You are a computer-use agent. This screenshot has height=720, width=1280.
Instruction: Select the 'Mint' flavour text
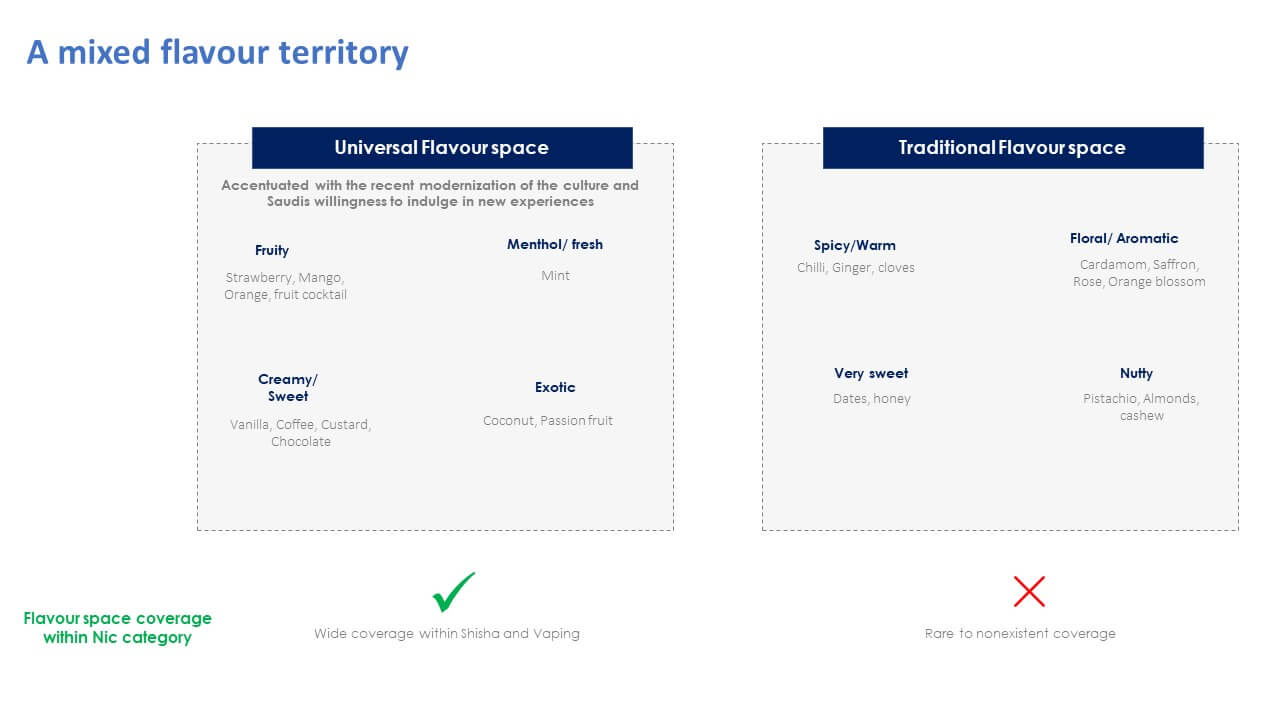555,275
